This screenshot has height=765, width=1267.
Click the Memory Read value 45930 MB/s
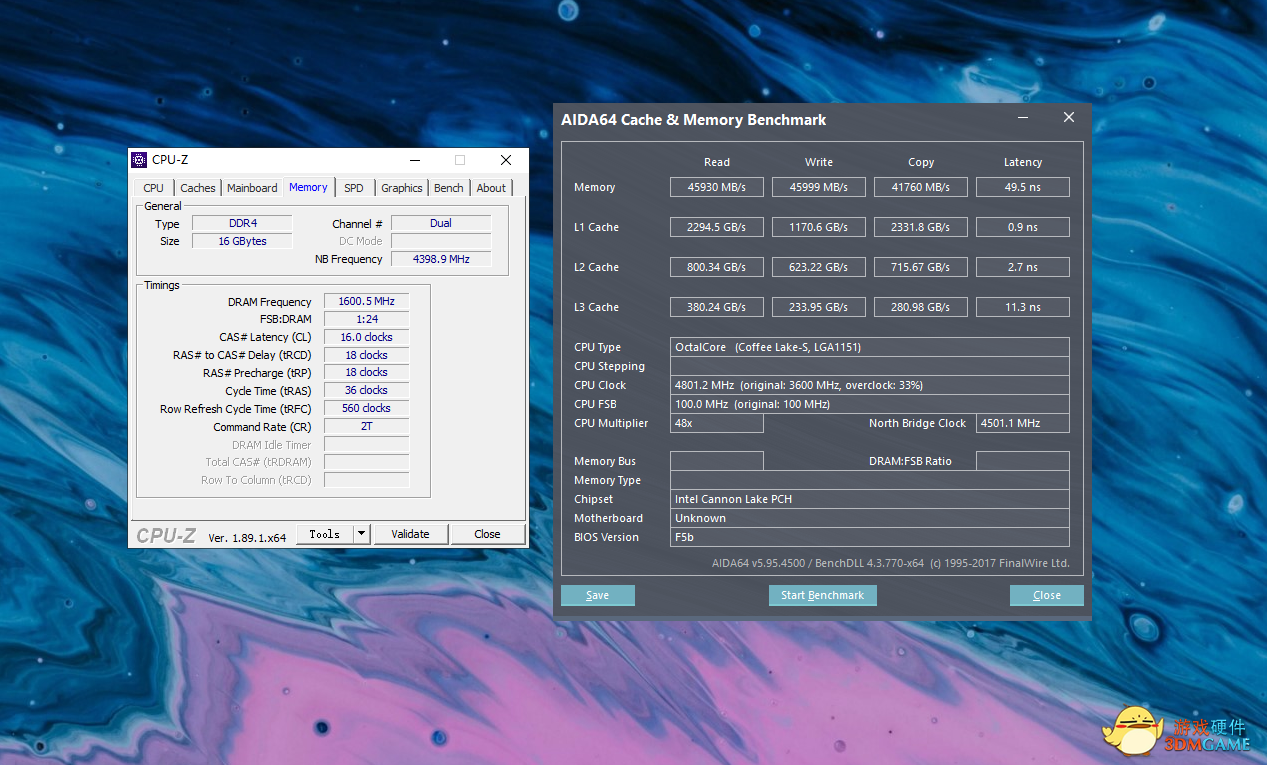[717, 187]
